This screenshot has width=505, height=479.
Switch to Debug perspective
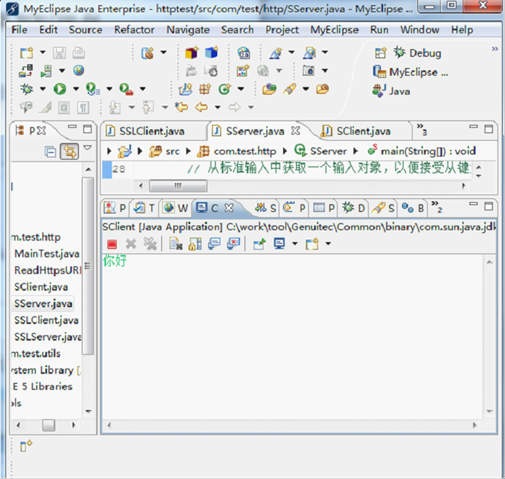click(417, 53)
